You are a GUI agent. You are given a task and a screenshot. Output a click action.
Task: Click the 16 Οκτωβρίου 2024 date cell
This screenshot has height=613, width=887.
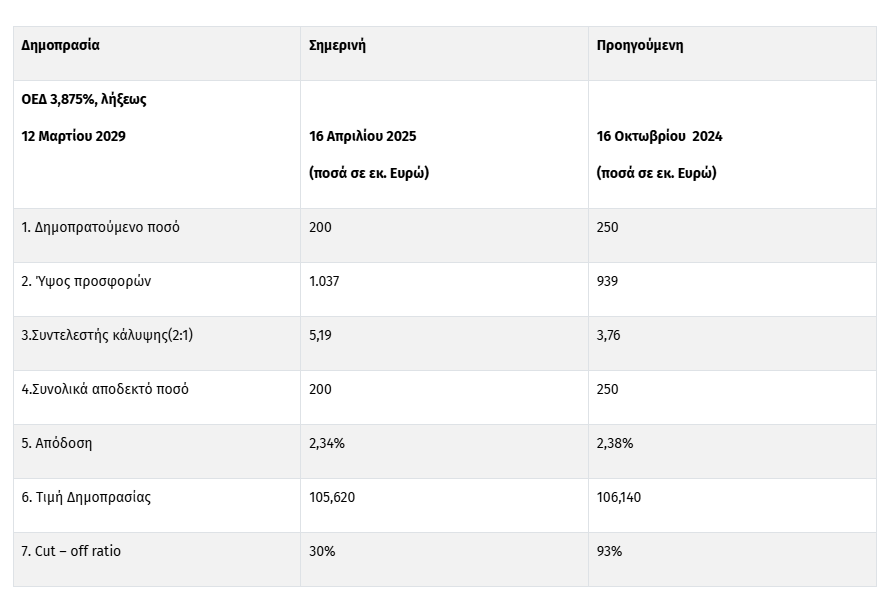(659, 136)
